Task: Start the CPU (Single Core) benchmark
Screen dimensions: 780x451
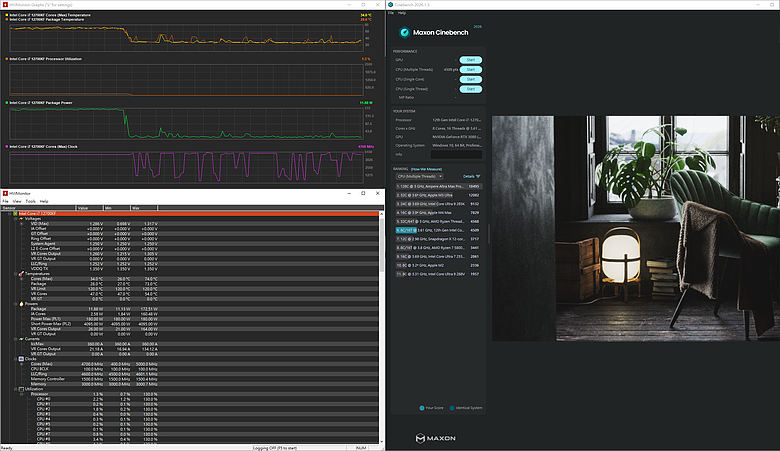Action: pos(471,79)
